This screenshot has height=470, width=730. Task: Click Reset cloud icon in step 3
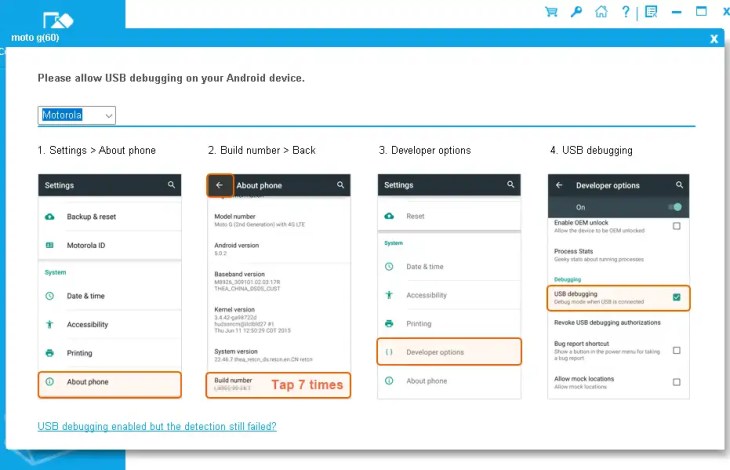click(x=389, y=216)
